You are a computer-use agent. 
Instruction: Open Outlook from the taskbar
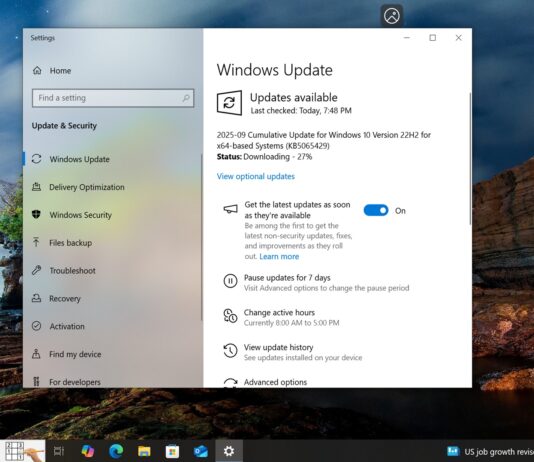(x=201, y=451)
